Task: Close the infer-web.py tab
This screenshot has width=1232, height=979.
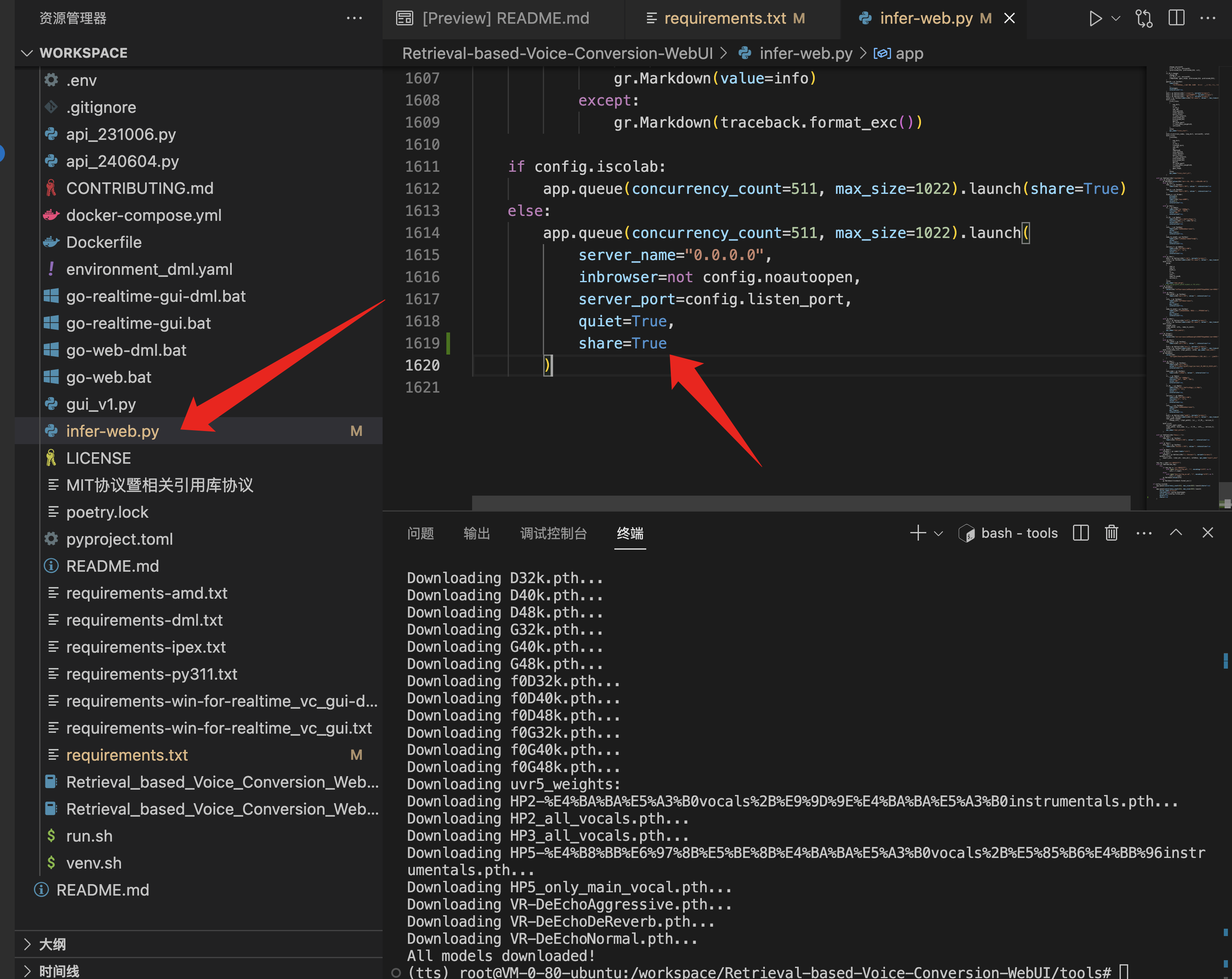Action: tap(1010, 18)
